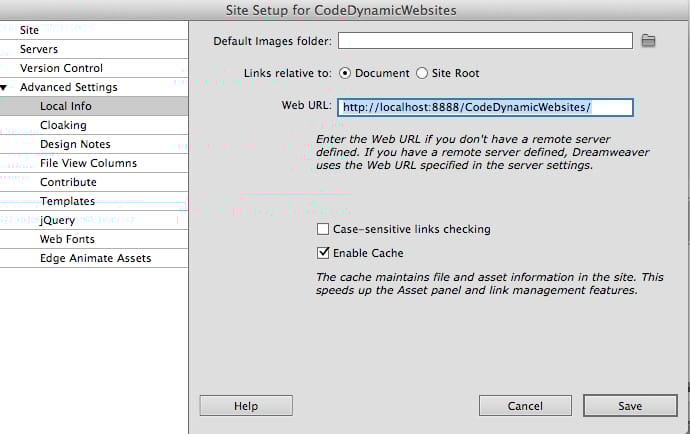Select Local Info in sidebar
The height and width of the screenshot is (434, 690).
(94, 106)
